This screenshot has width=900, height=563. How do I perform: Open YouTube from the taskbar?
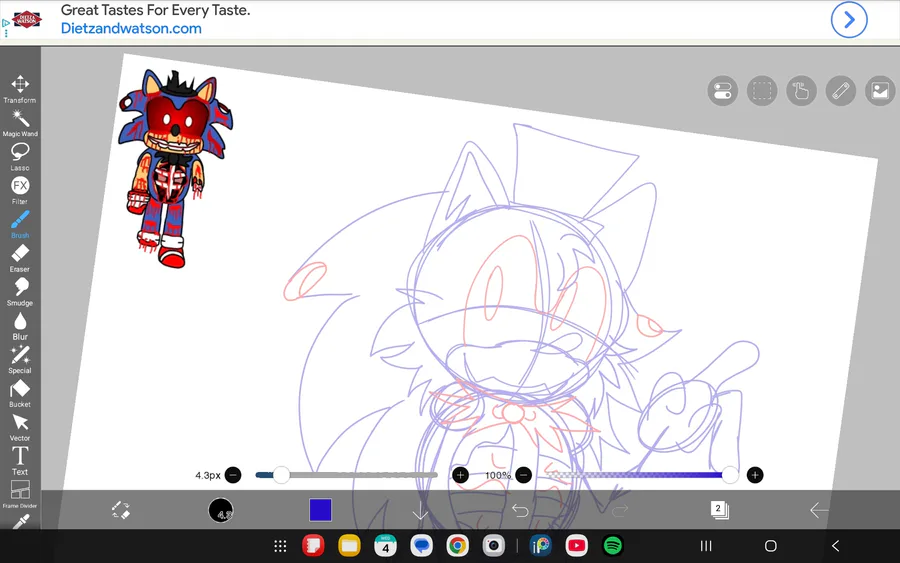576,546
